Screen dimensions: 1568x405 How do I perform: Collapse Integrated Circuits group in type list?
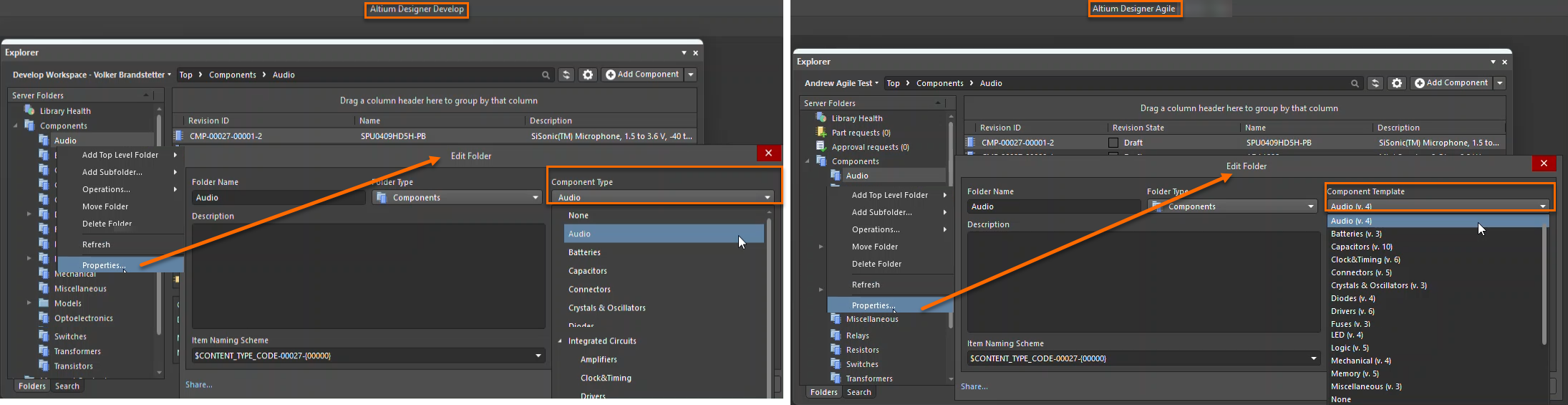tap(560, 341)
